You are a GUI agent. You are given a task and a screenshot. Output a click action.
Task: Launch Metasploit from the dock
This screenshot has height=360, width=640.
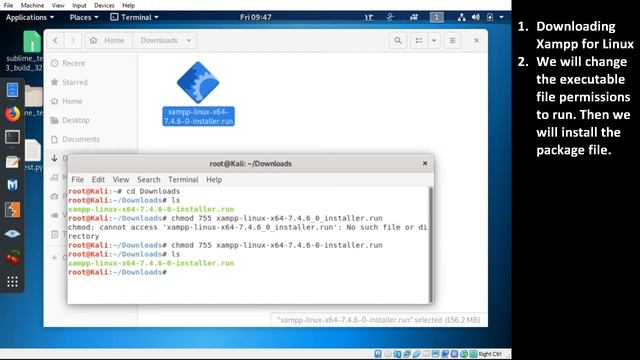click(x=12, y=185)
